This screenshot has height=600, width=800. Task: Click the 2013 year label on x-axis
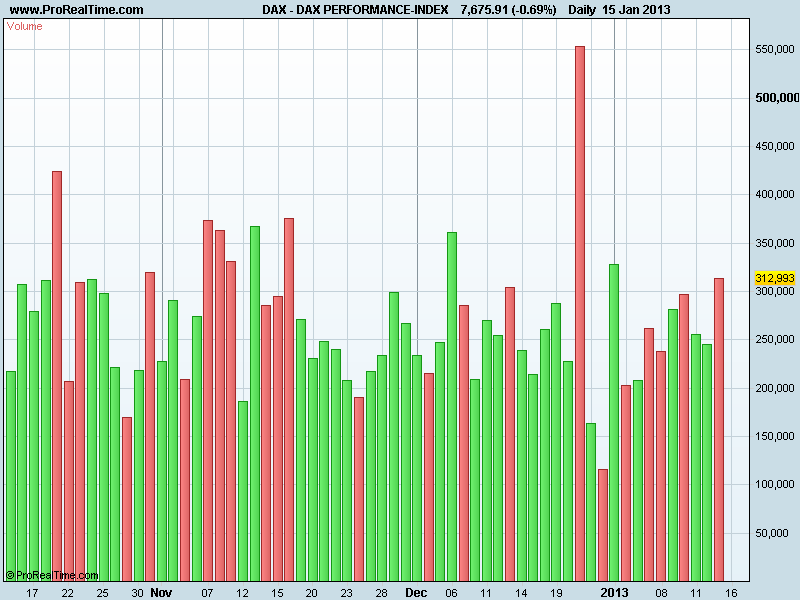[x=614, y=593]
